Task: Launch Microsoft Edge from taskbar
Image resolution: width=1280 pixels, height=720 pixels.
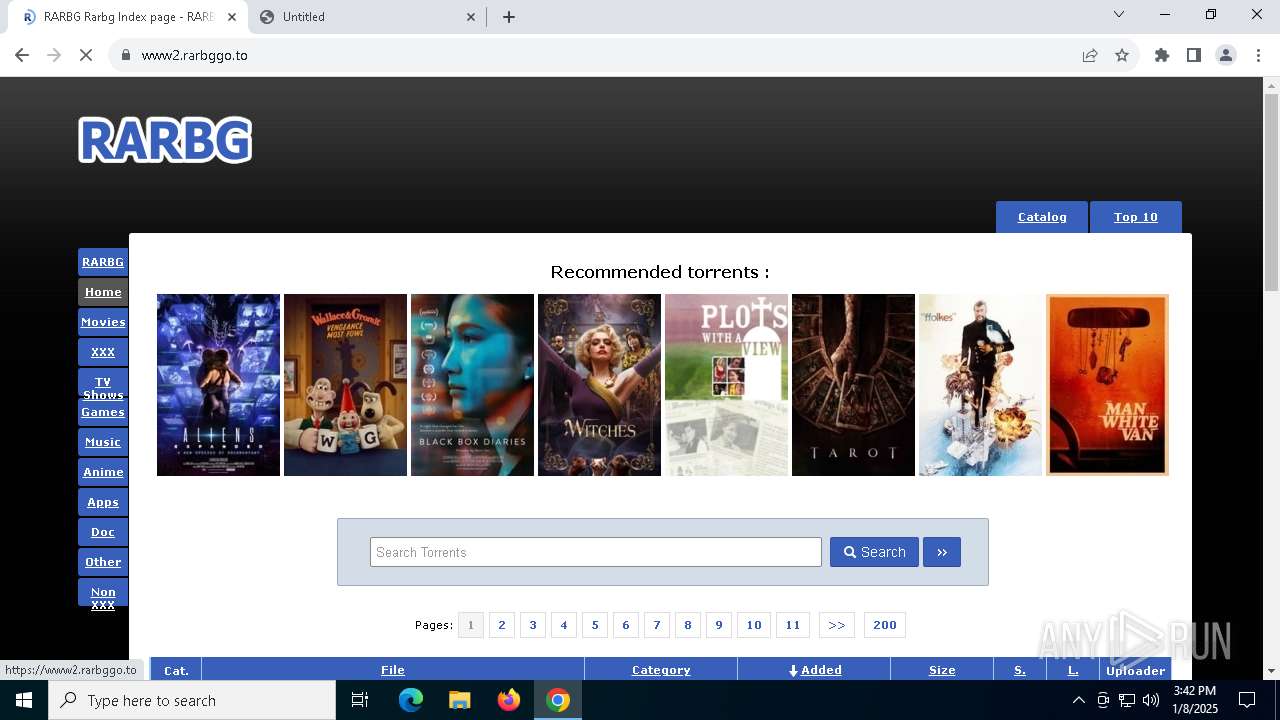Action: (x=410, y=700)
